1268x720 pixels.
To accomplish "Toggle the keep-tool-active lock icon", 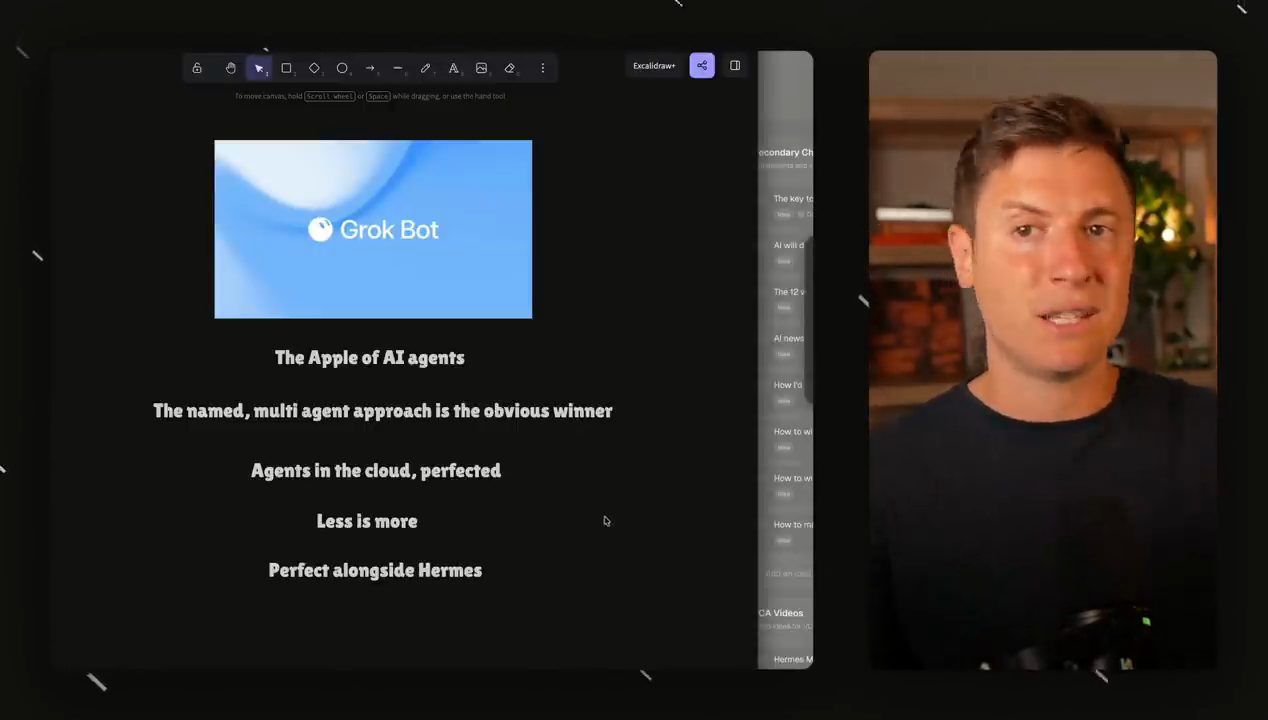I will [197, 68].
